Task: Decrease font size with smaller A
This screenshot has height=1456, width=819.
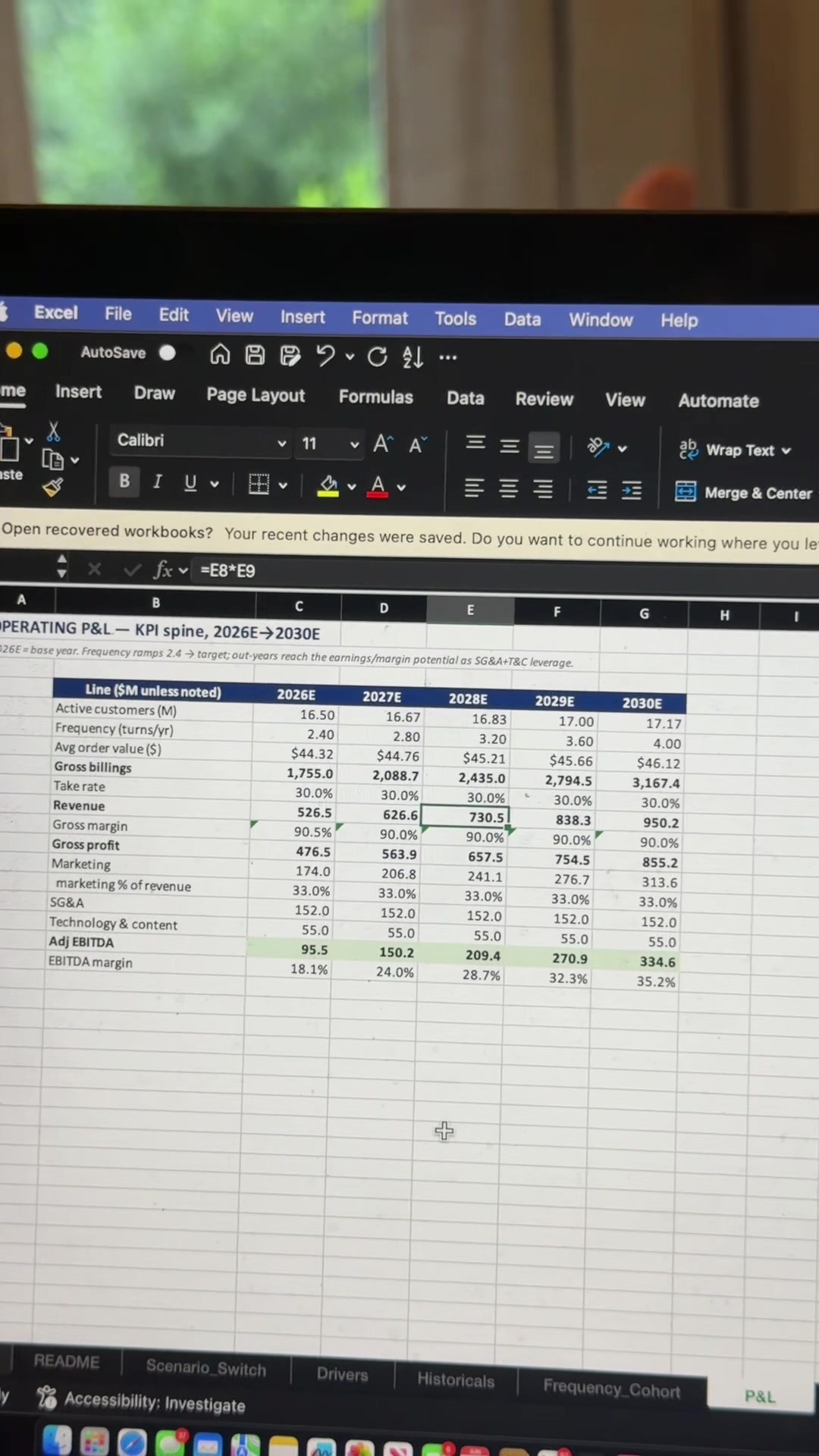Action: [x=418, y=444]
